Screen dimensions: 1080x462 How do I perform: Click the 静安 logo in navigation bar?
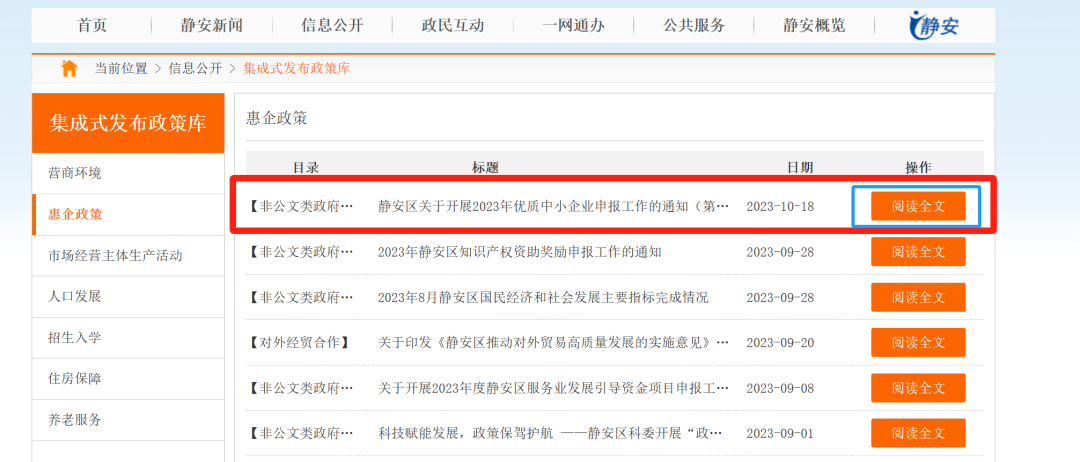[x=935, y=26]
